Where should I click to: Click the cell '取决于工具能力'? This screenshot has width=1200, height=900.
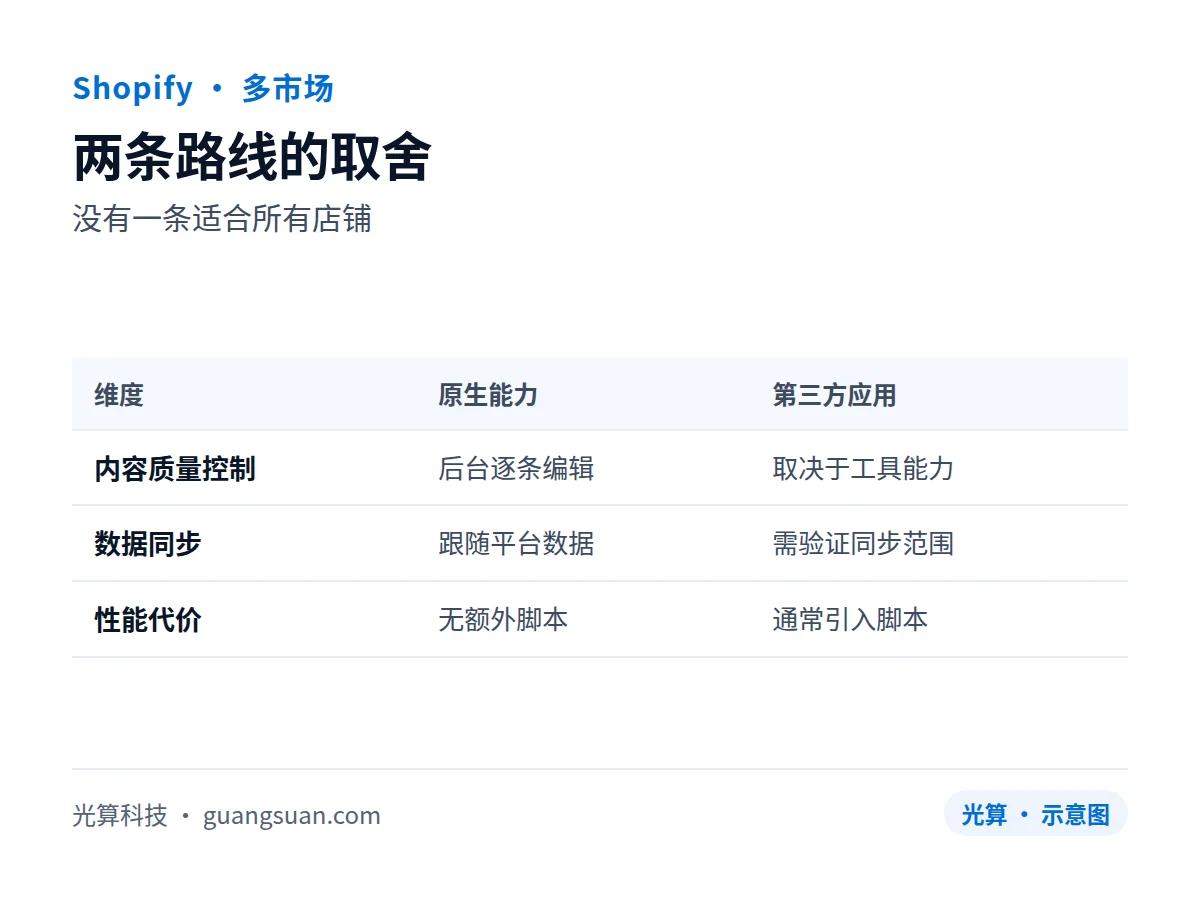[863, 469]
